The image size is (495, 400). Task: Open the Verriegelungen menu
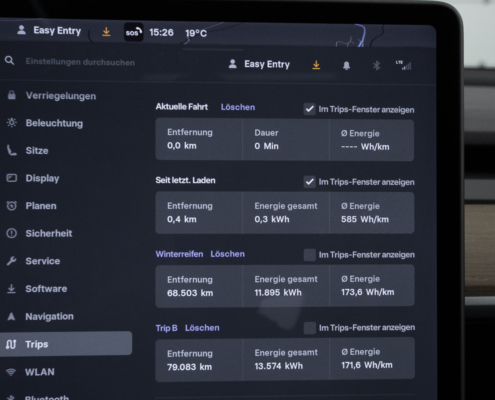coord(61,96)
